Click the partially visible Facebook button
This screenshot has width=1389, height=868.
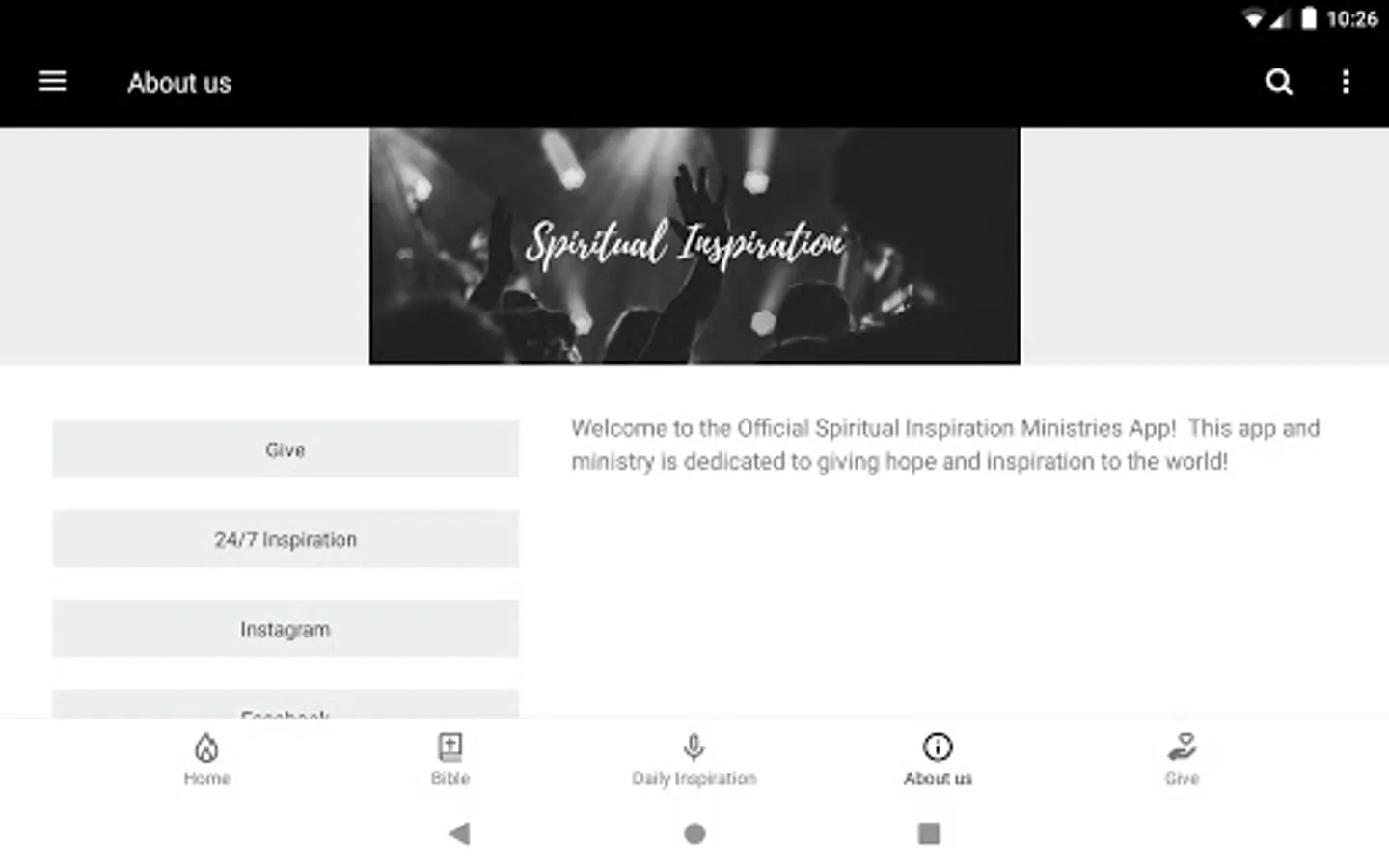click(286, 705)
